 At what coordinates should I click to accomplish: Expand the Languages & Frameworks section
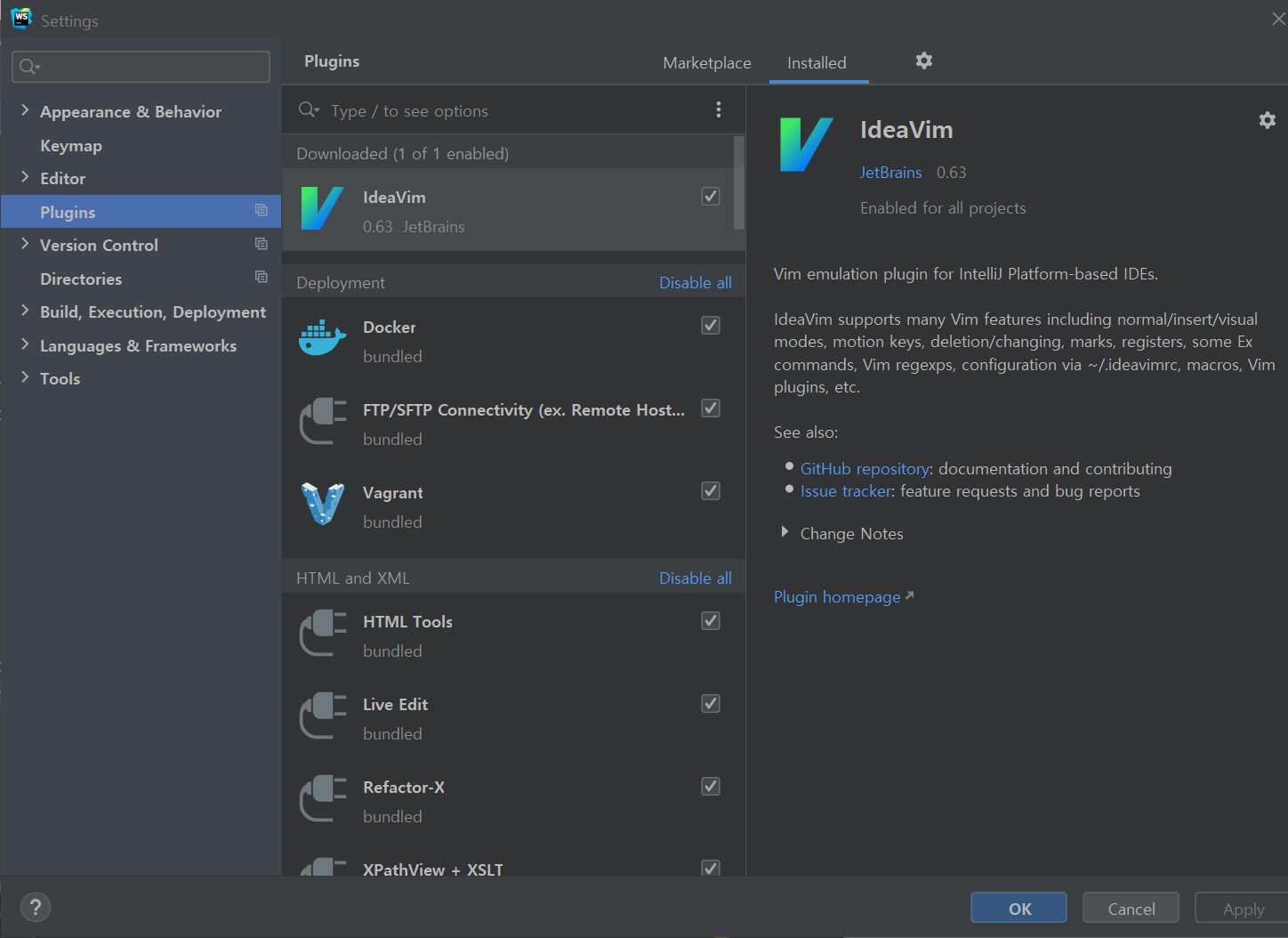[25, 344]
